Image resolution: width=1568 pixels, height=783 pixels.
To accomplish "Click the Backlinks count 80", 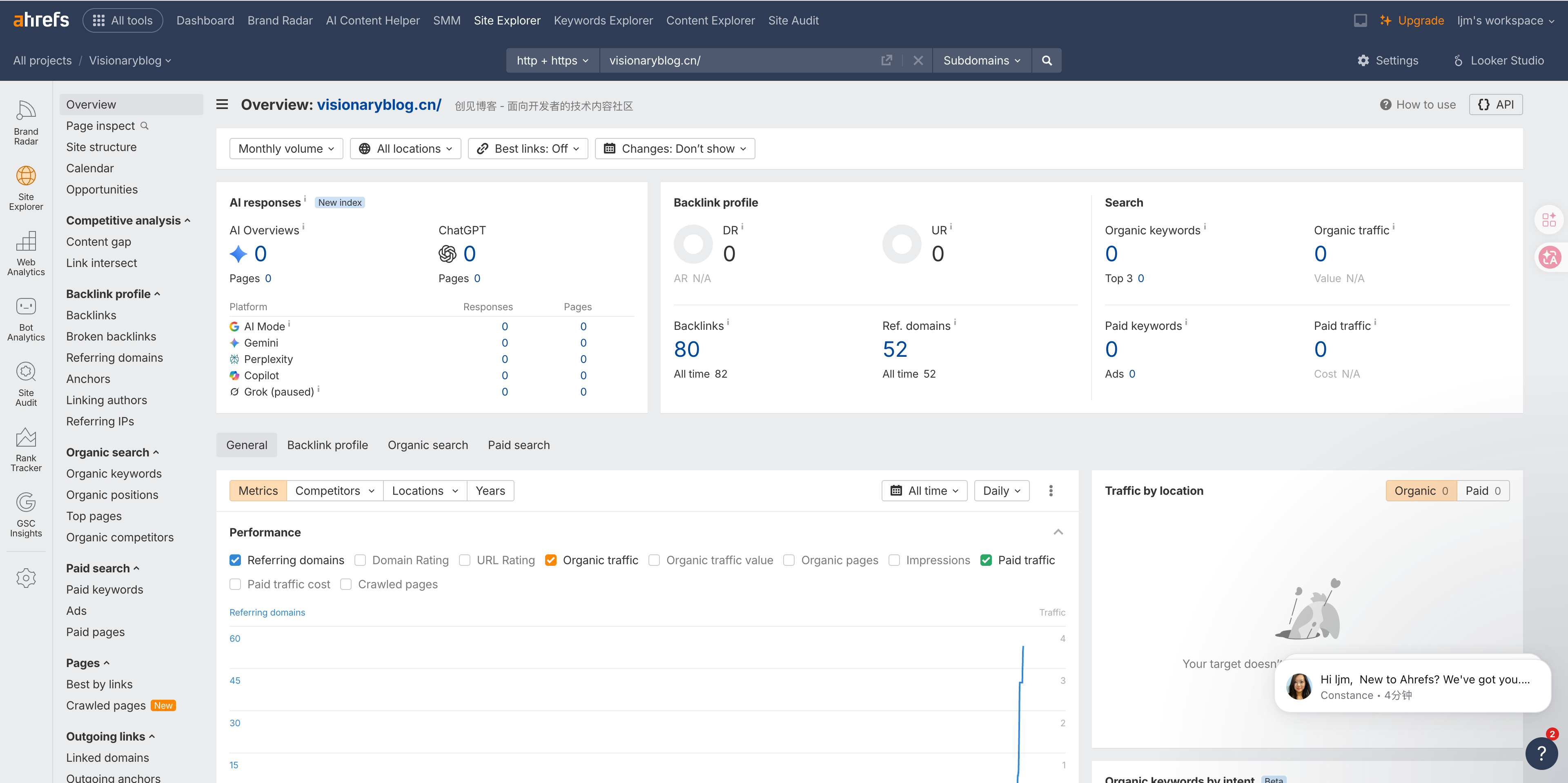I will pyautogui.click(x=686, y=349).
